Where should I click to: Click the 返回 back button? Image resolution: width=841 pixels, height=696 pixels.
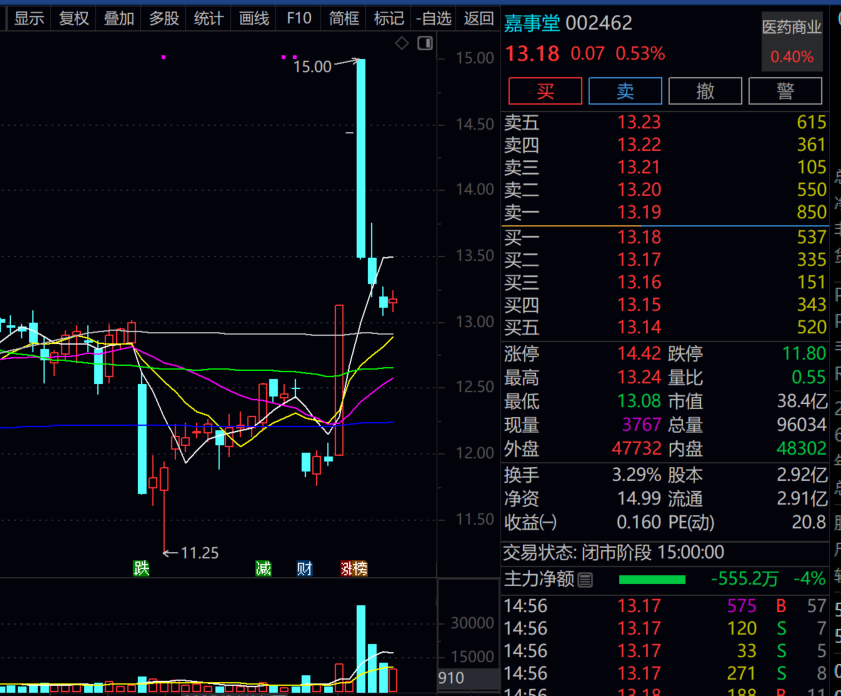coord(478,19)
